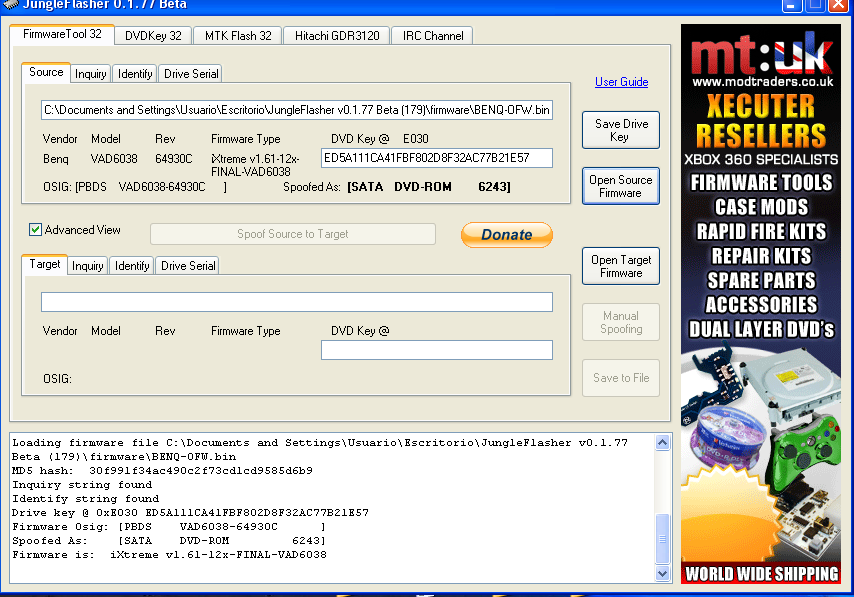Click the 'Firmware Osig:' log line
The height and width of the screenshot is (597, 854).
tap(169, 527)
